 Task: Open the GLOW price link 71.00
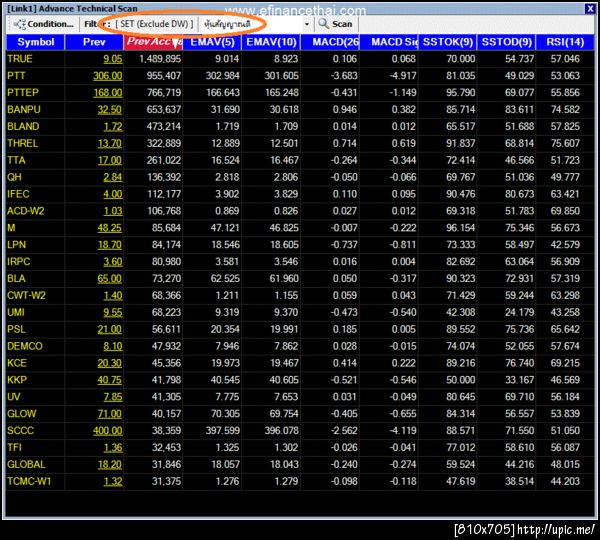point(109,414)
